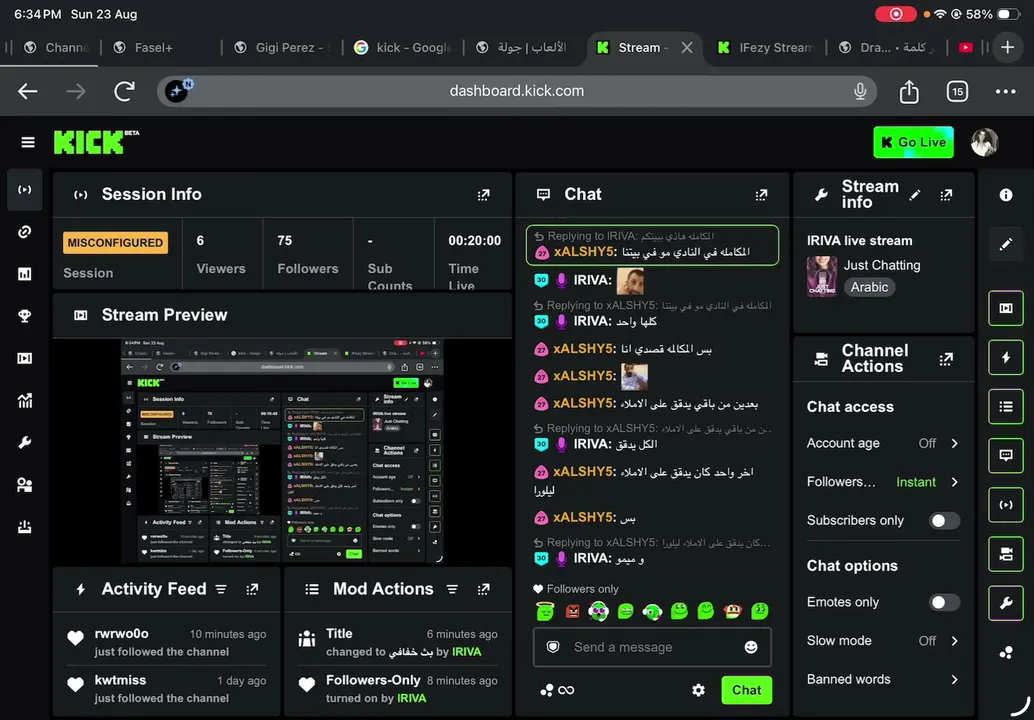Viewport: 1034px width, 720px height.
Task: Toggle Activity Feed lightning icon in right sidebar
Action: [1006, 357]
